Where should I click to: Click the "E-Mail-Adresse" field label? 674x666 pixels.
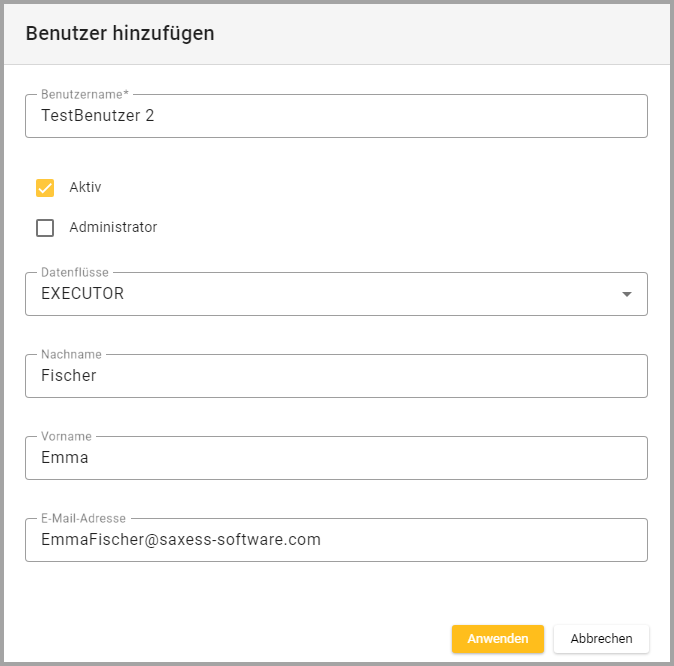pos(83,518)
